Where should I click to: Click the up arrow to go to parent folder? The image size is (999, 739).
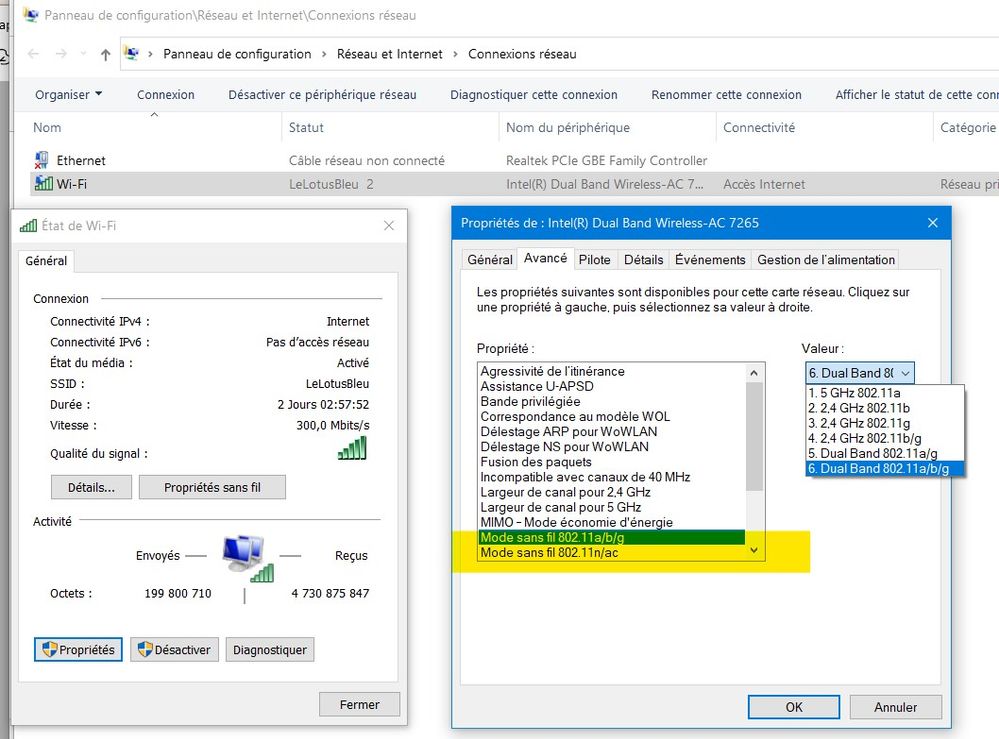(105, 54)
